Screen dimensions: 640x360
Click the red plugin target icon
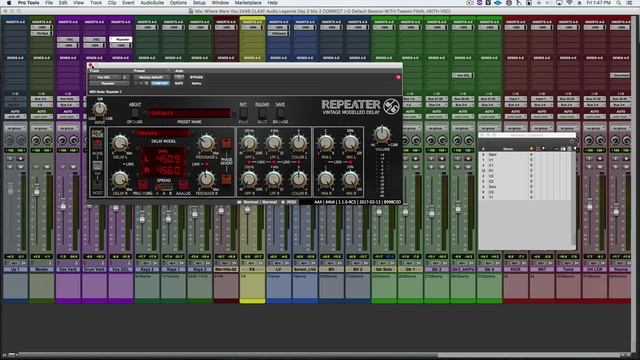coord(398,77)
